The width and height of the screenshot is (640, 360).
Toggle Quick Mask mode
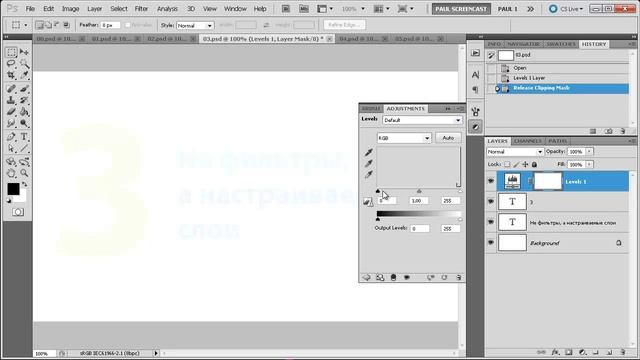click(18, 212)
